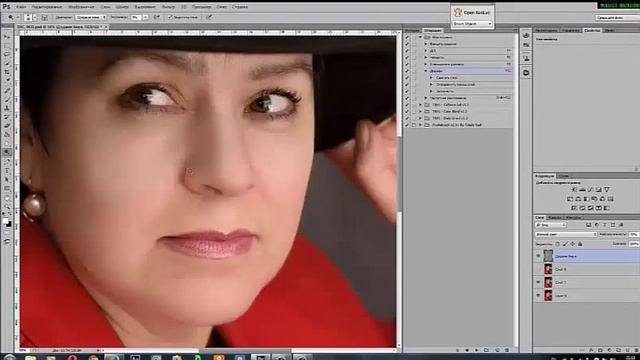Open the Изображение menu
The height and width of the screenshot is (360, 640).
(x=81, y=7)
